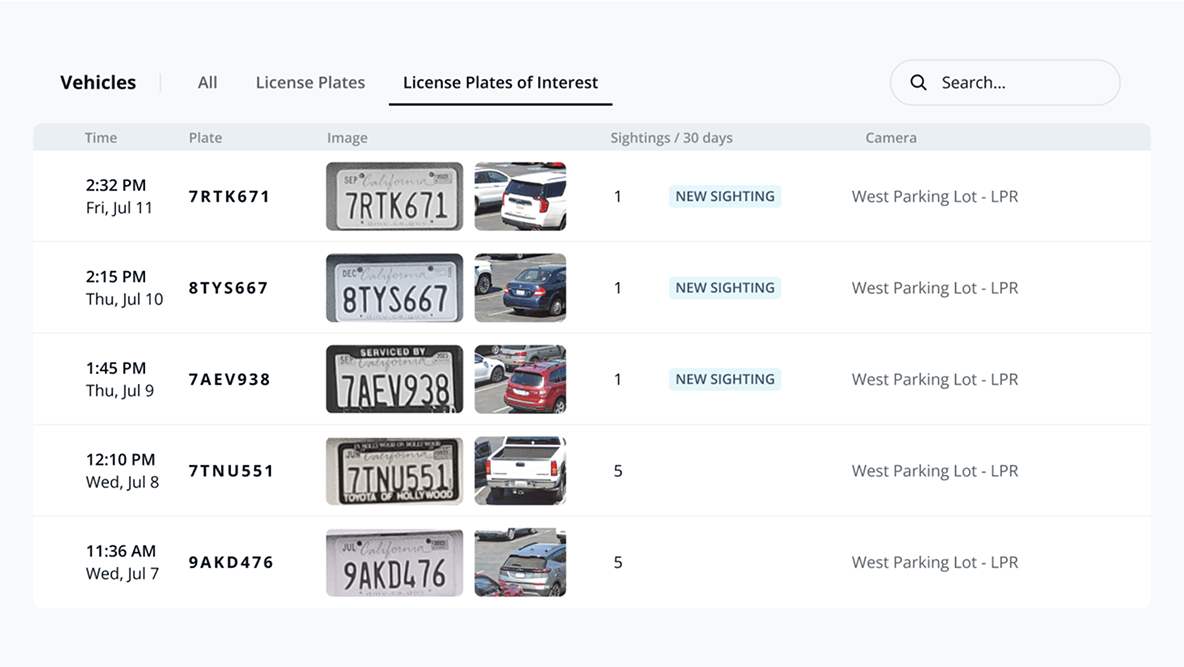Click New Sighting badge for 7AEV938
1184x667 pixels.
(x=724, y=380)
